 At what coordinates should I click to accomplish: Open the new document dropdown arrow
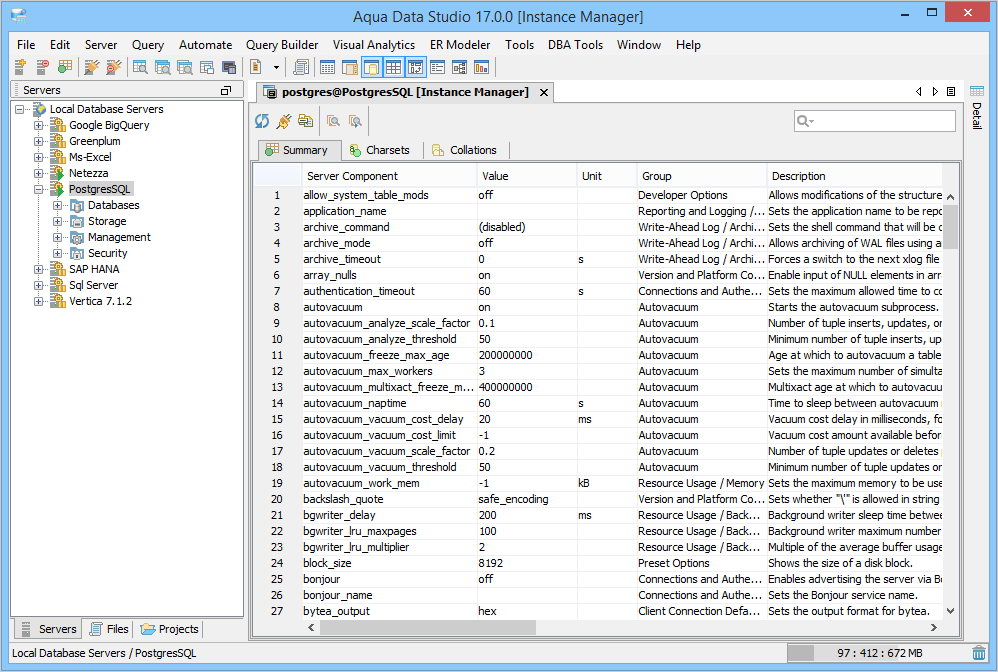(276, 67)
